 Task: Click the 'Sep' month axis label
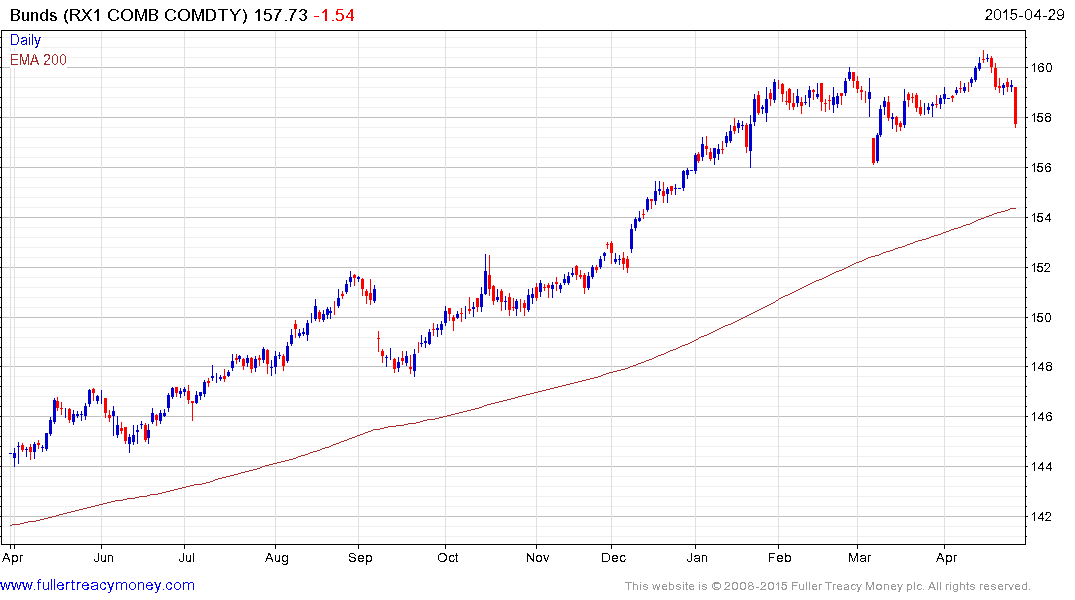coord(360,557)
